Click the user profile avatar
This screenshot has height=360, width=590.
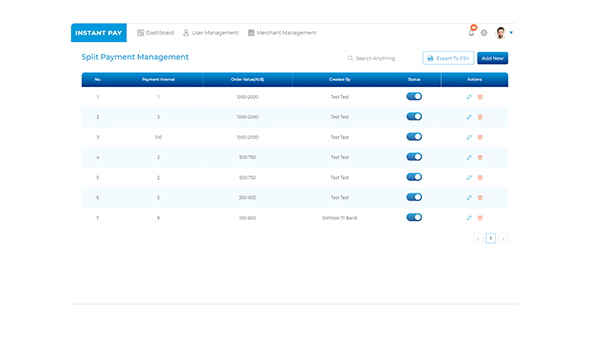tap(501, 33)
